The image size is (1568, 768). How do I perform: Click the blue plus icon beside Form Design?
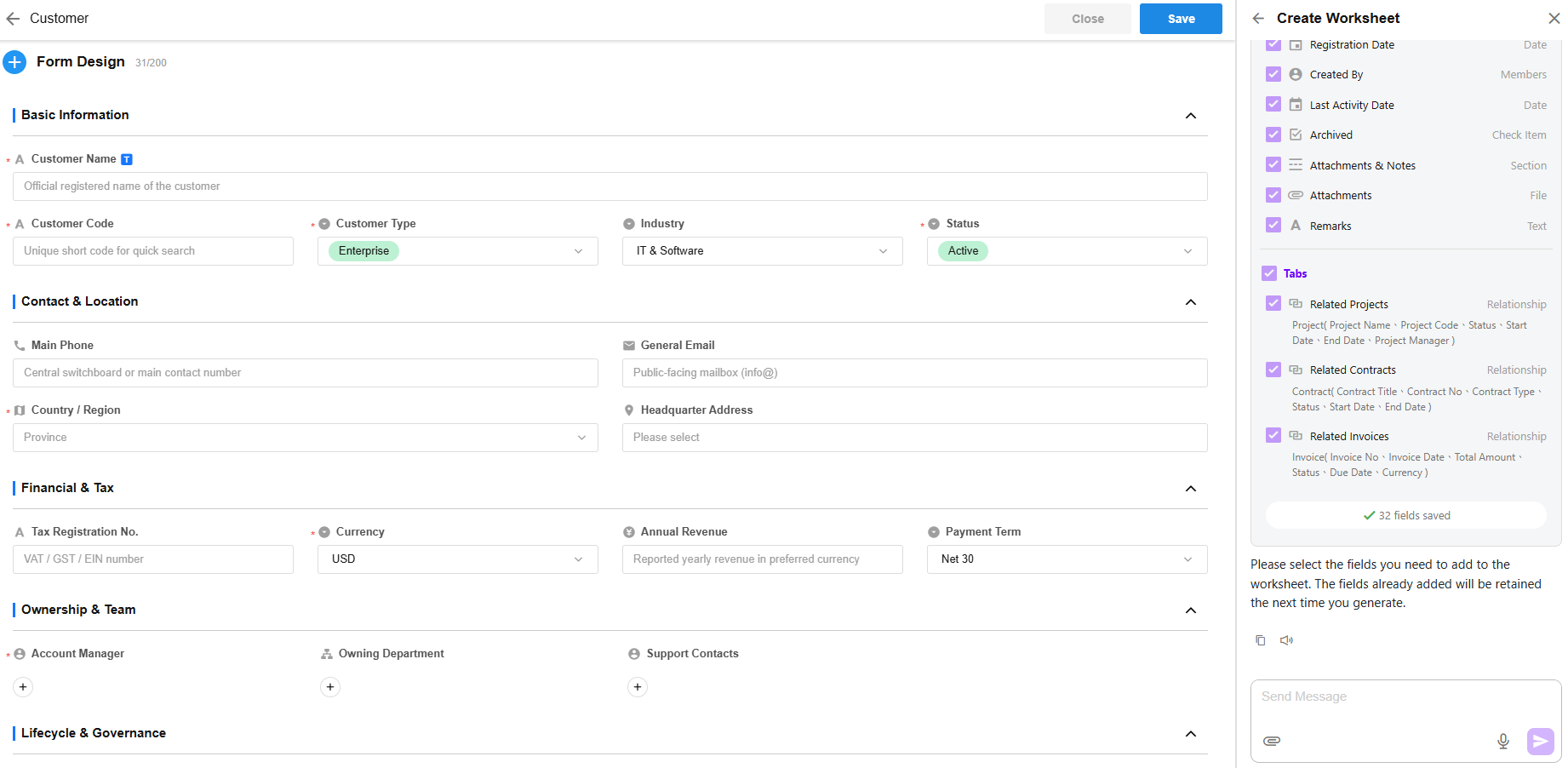click(x=14, y=62)
